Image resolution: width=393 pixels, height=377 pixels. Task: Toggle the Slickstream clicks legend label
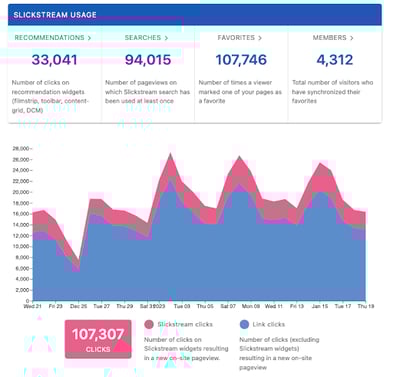click(x=185, y=324)
